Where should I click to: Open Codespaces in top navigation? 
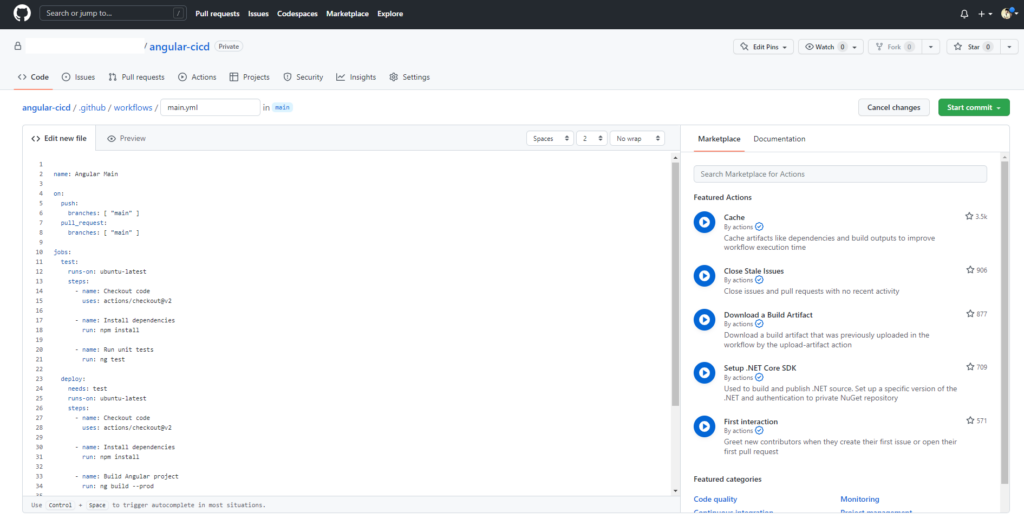click(x=298, y=14)
